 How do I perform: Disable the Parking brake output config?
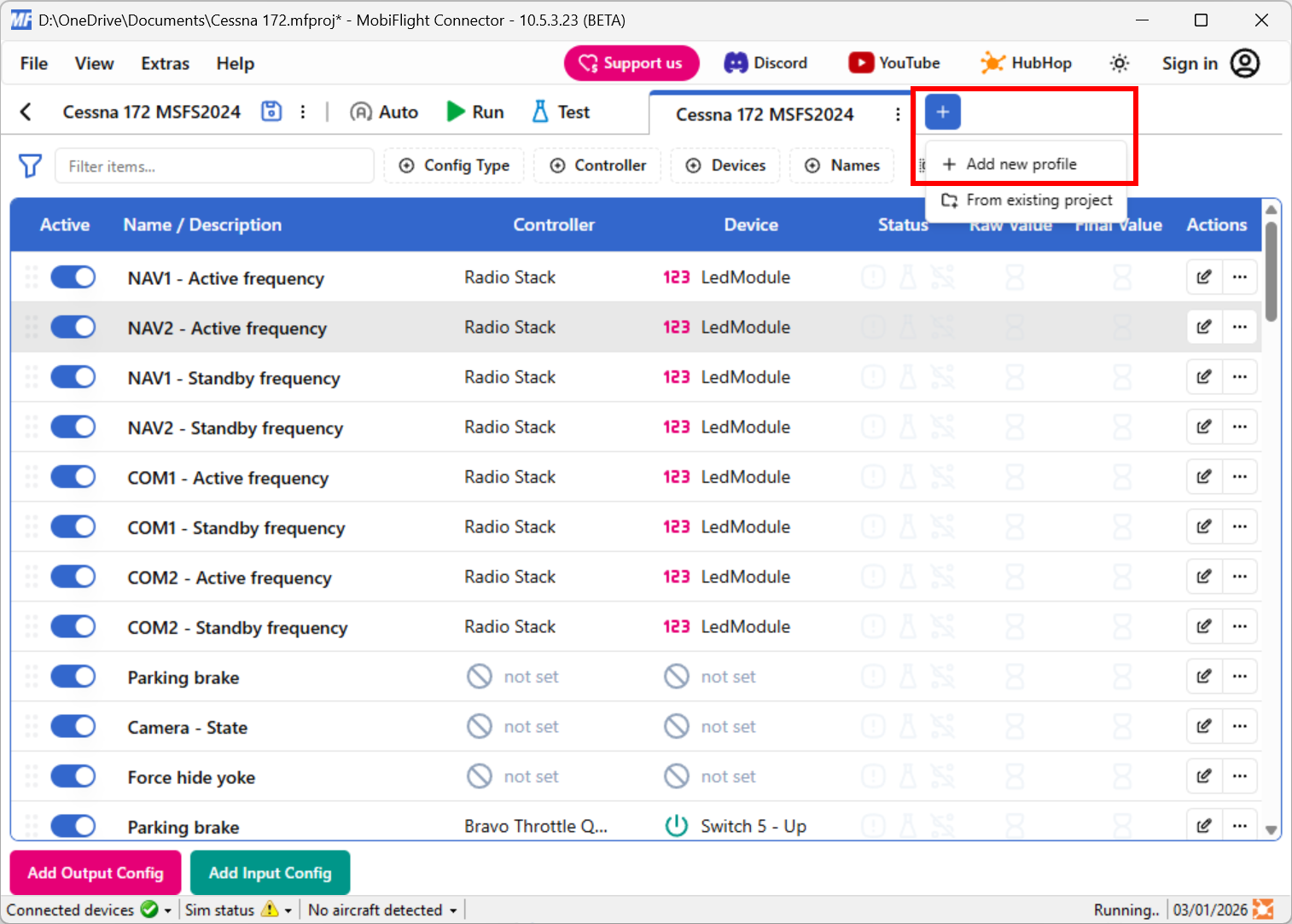point(73,676)
